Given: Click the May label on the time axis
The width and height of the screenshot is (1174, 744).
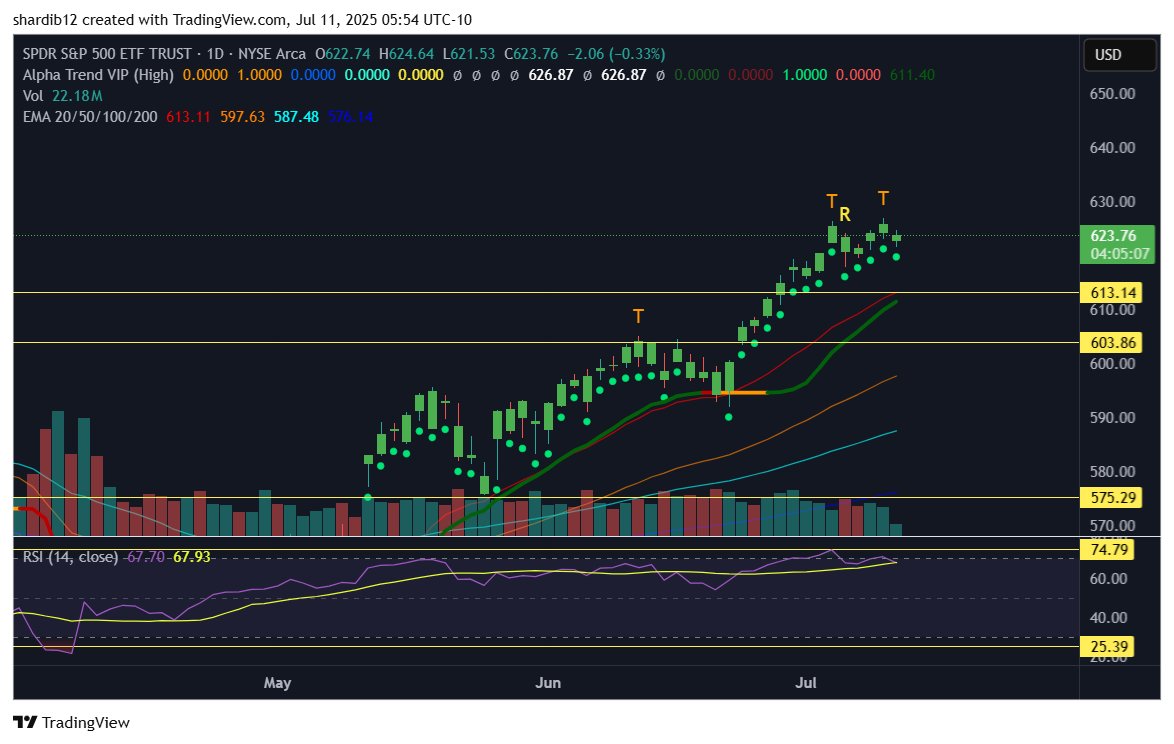Looking at the screenshot, I should pyautogui.click(x=278, y=683).
